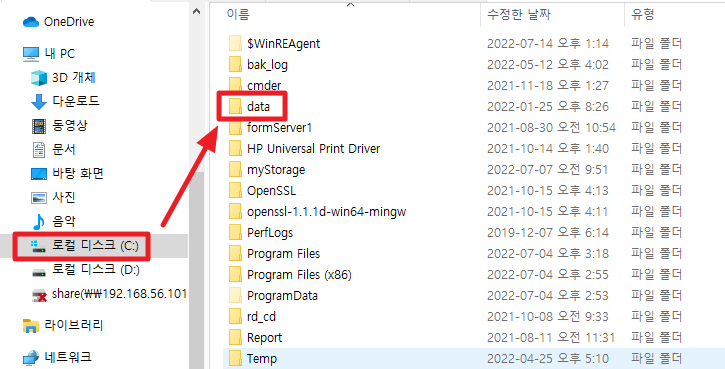
Task: Click the data folder icon
Action: tap(235, 107)
